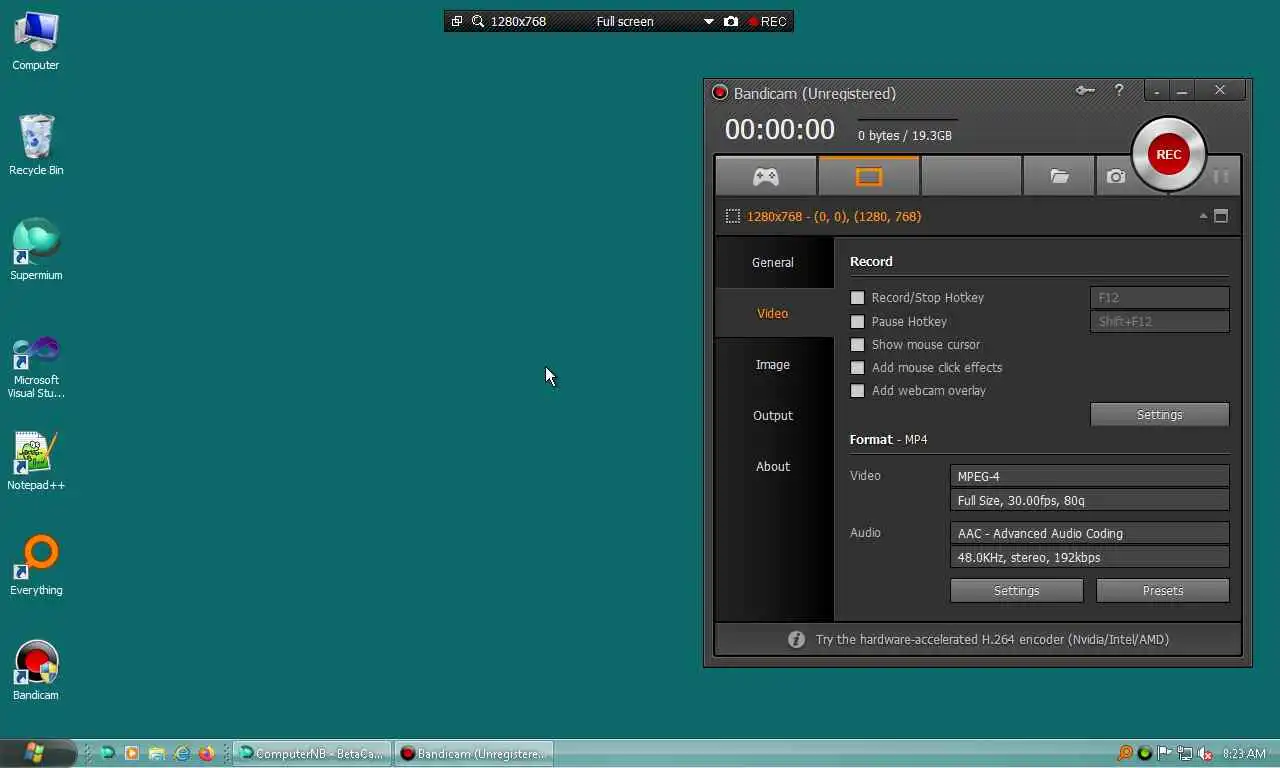This screenshot has width=1280, height=768.
Task: Select the Video settings tab
Action: [x=774, y=313]
